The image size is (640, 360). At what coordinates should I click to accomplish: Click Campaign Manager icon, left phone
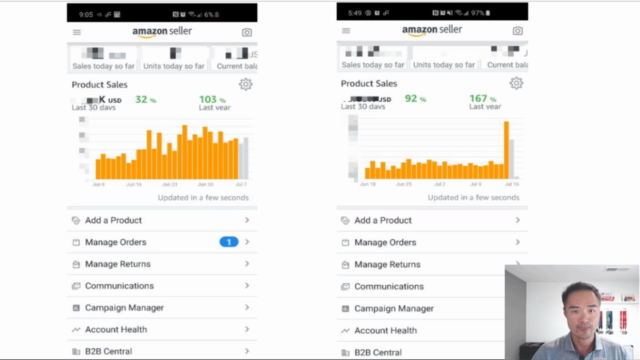[76, 308]
